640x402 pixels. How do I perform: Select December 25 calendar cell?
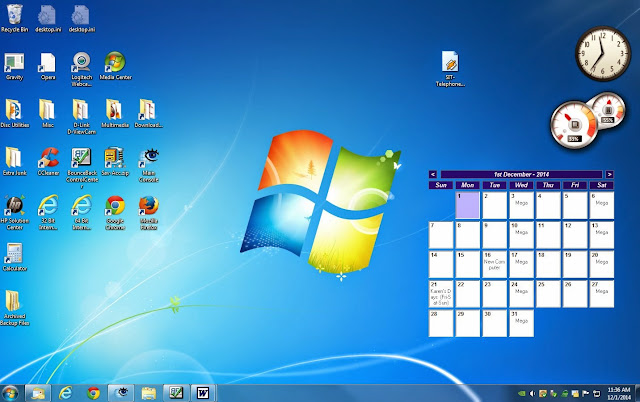point(548,294)
